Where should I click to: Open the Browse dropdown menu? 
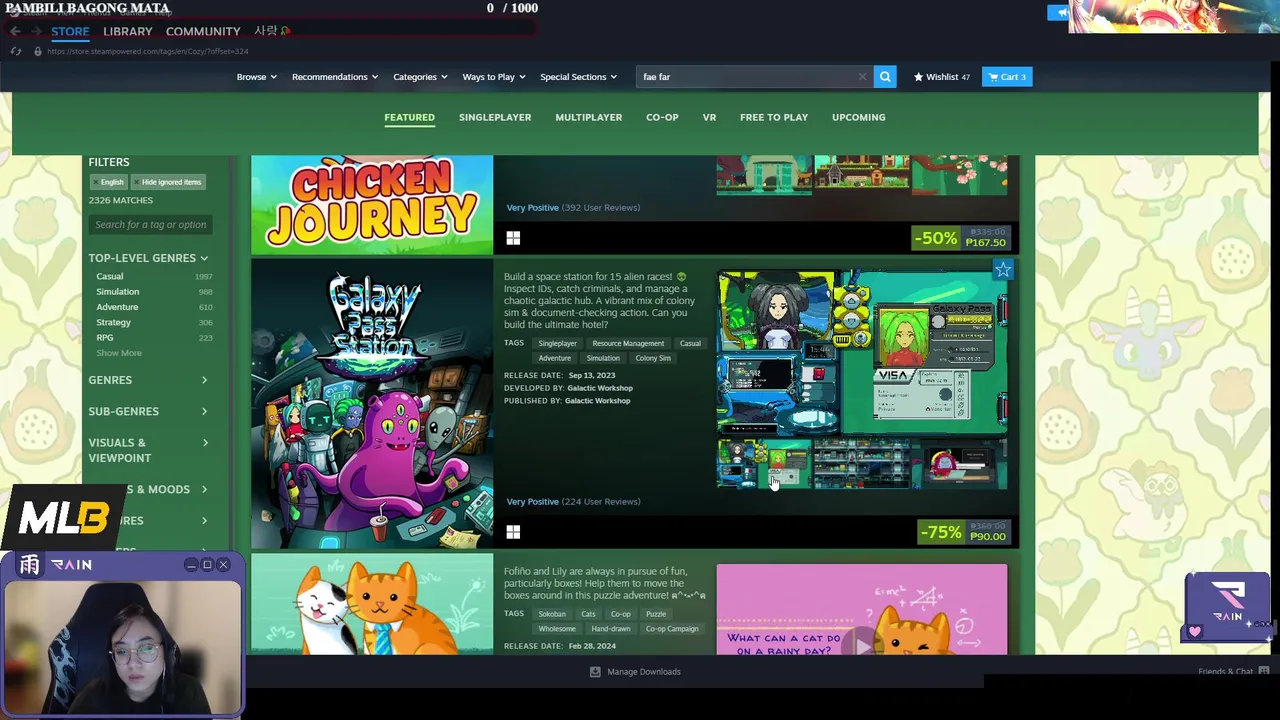pos(256,77)
